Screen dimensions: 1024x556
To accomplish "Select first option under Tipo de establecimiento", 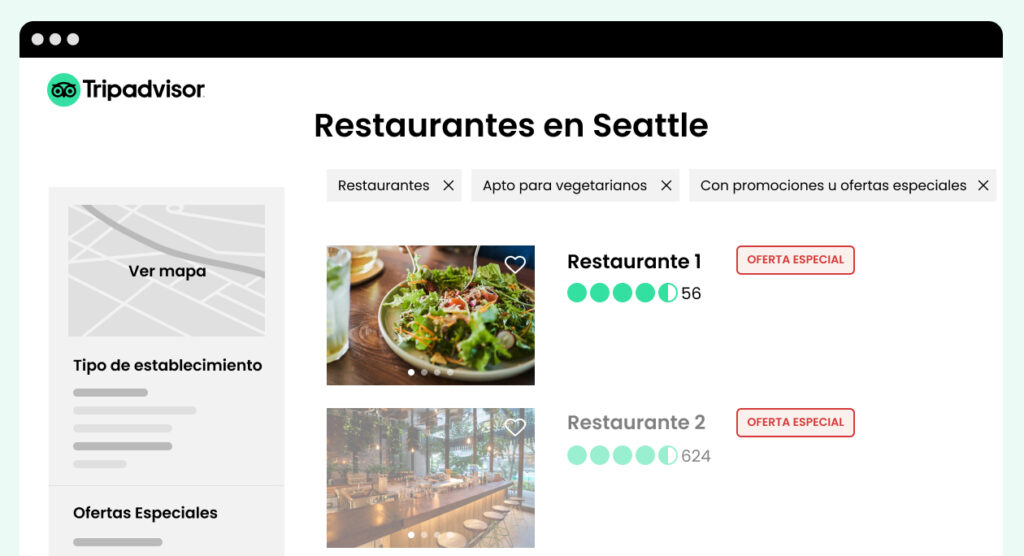I will [110, 393].
